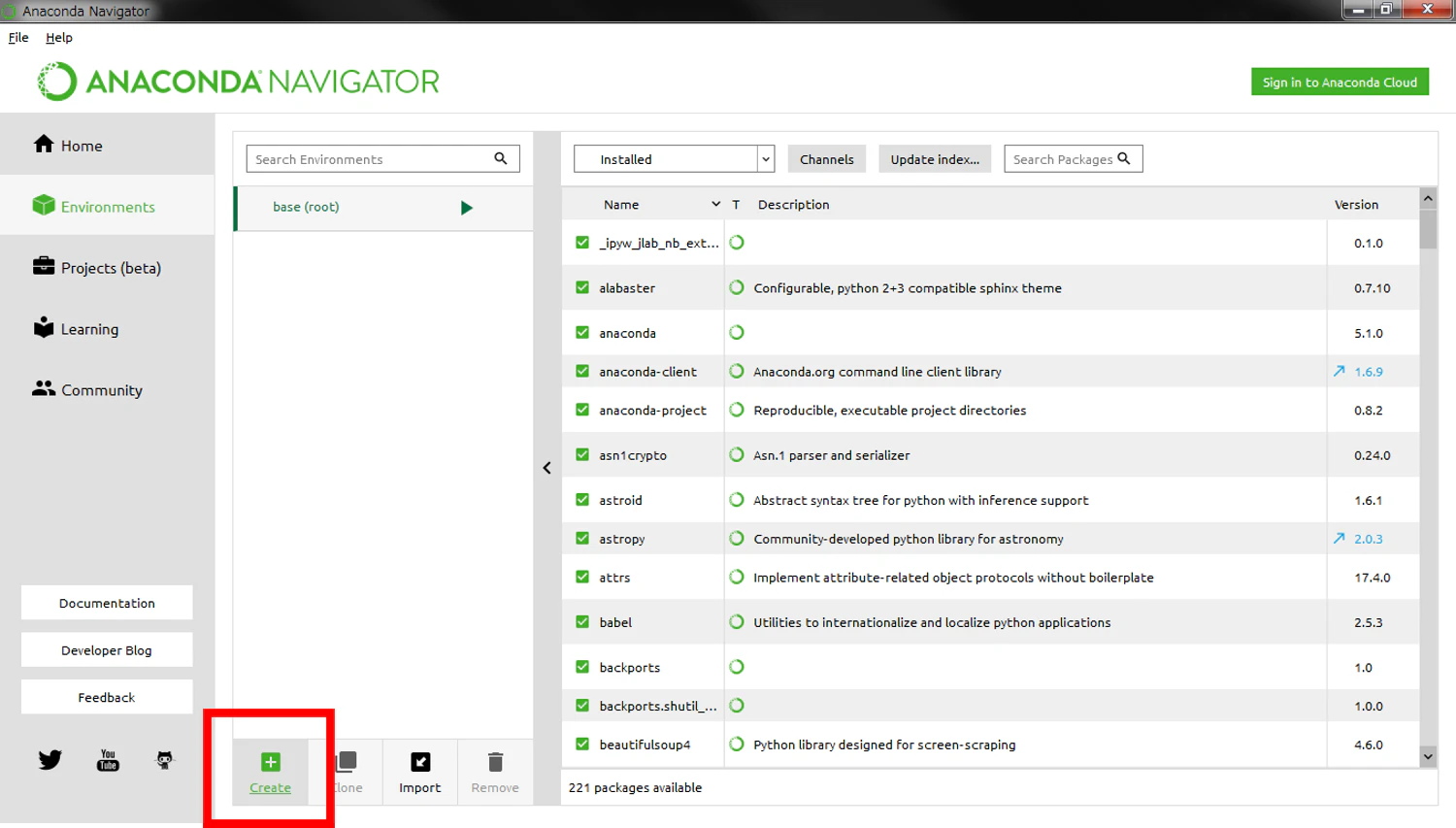Focus the Search Environments input field

[x=382, y=159]
